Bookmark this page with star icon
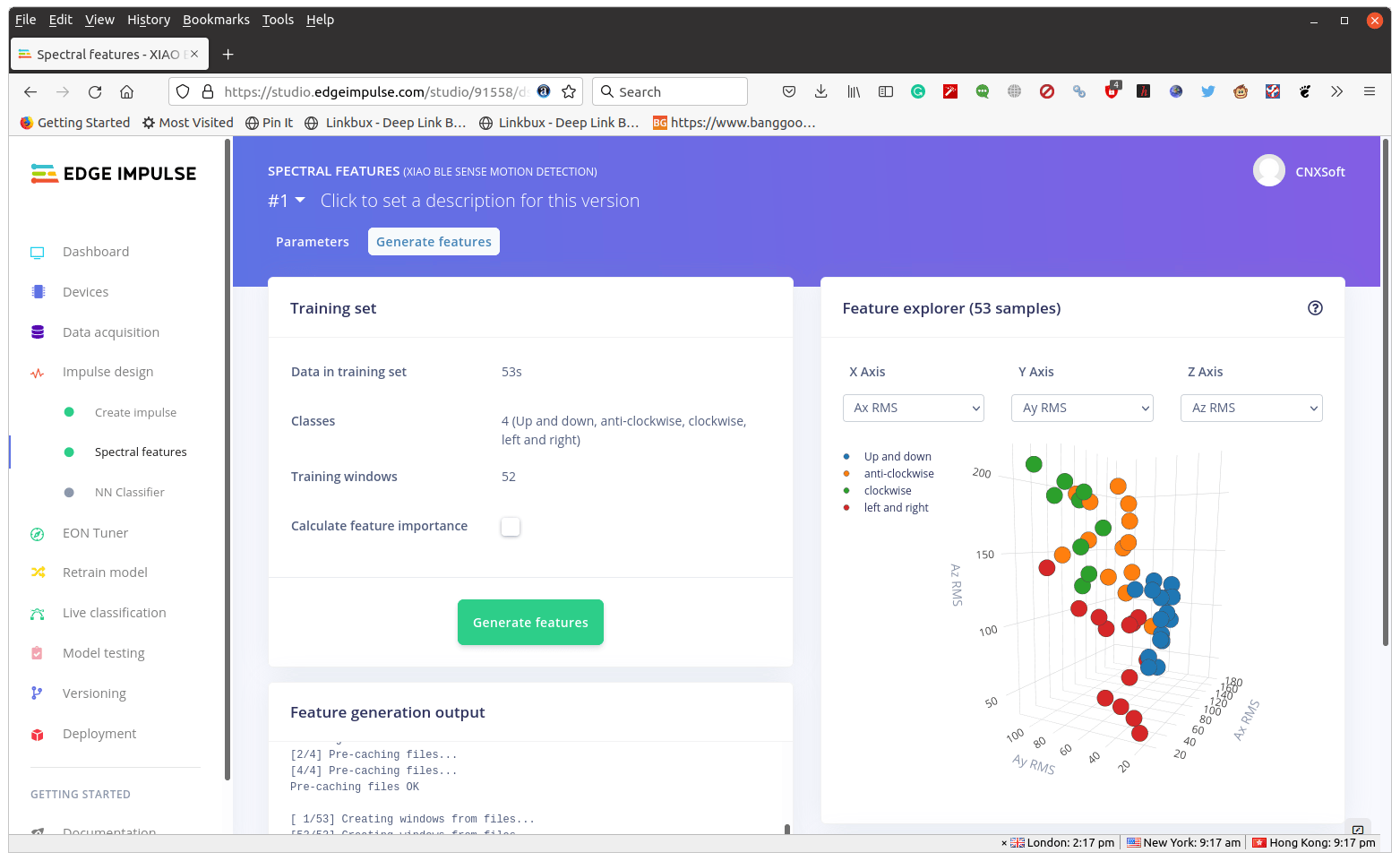The width and height of the screenshot is (1400, 861). pyautogui.click(x=569, y=91)
